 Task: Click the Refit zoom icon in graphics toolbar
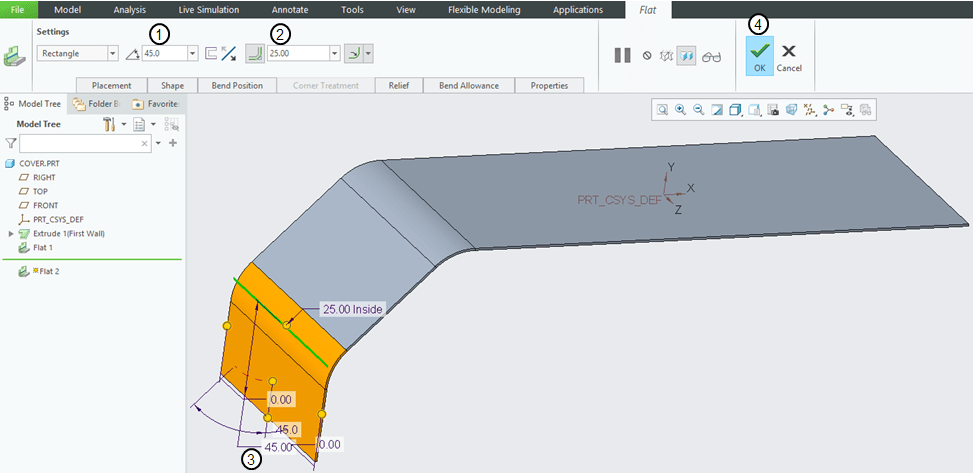(662, 110)
